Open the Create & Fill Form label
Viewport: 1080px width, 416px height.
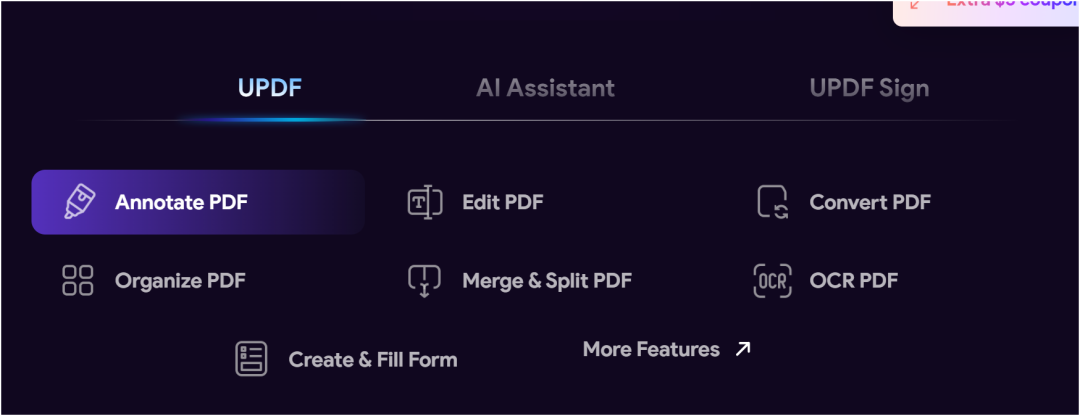373,360
